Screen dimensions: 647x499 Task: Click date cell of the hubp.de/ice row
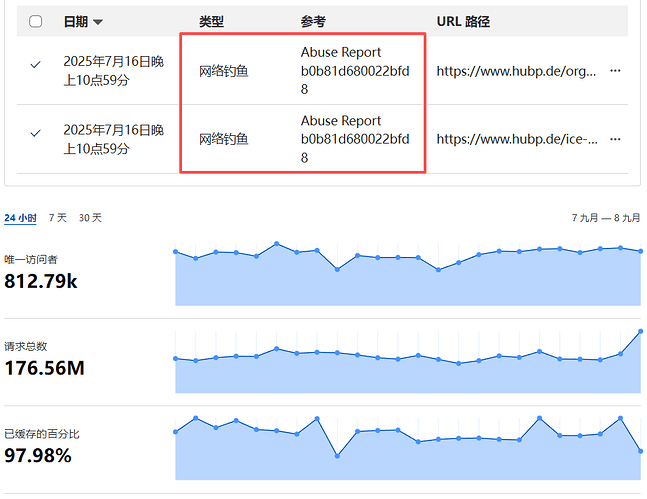113,139
